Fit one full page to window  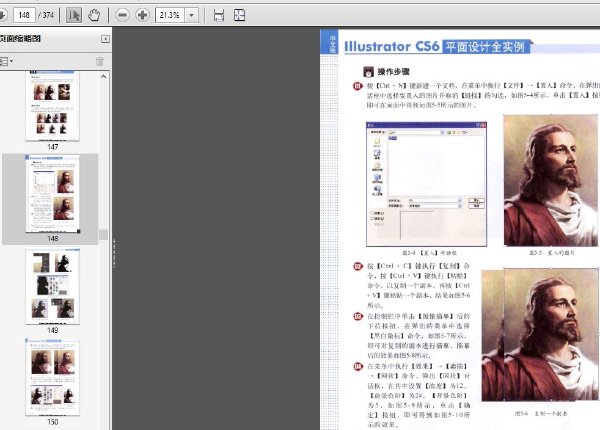pyautogui.click(x=240, y=15)
